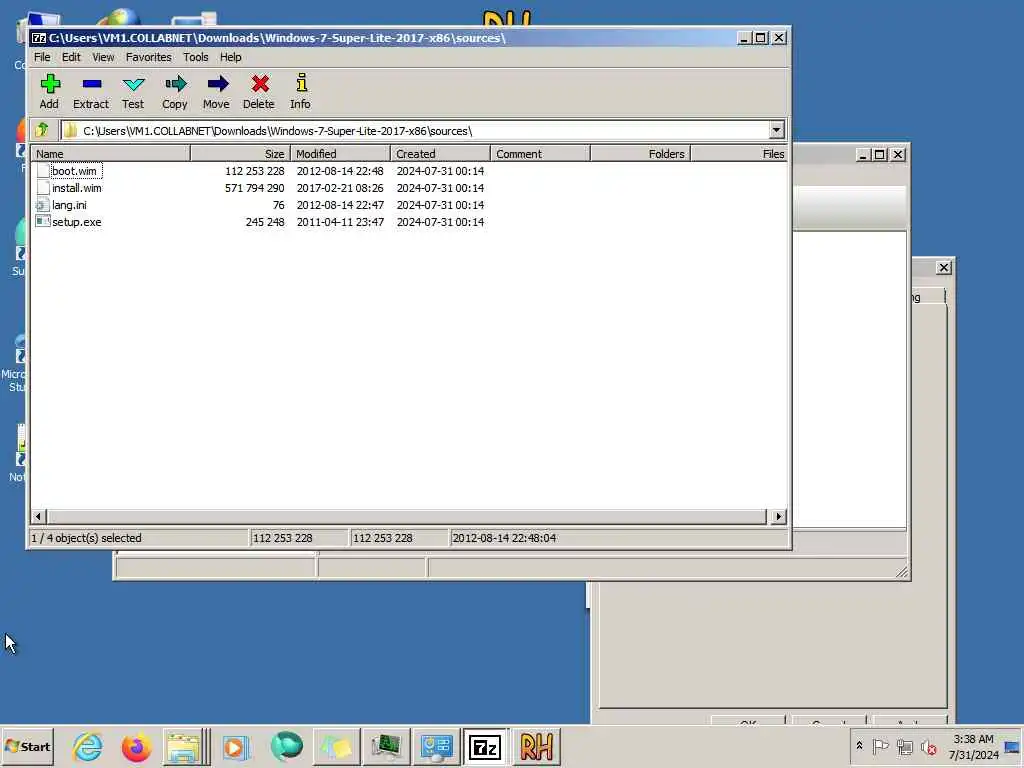The image size is (1024, 768).
Task: Launch Firefox from the taskbar
Action: coord(136,746)
